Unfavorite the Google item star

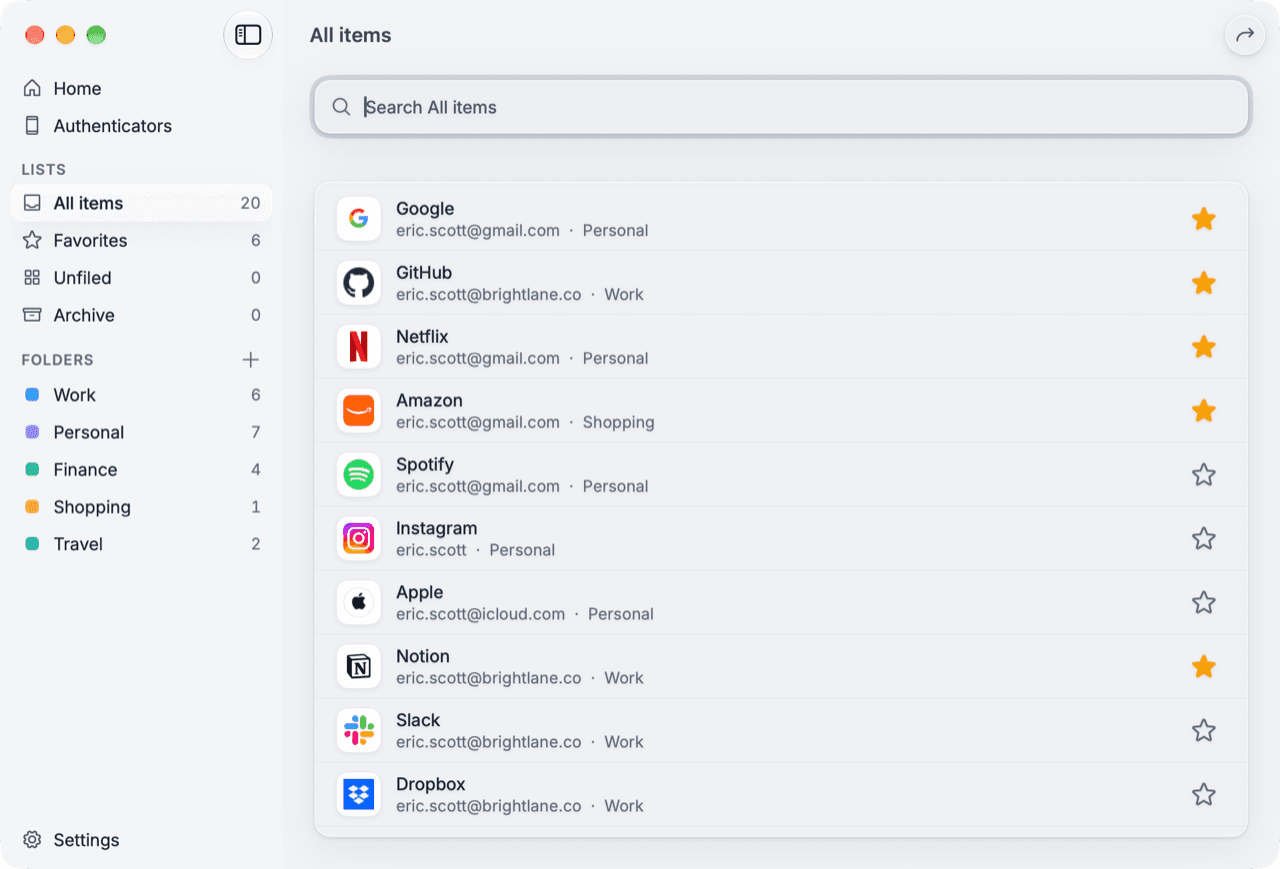click(1204, 219)
